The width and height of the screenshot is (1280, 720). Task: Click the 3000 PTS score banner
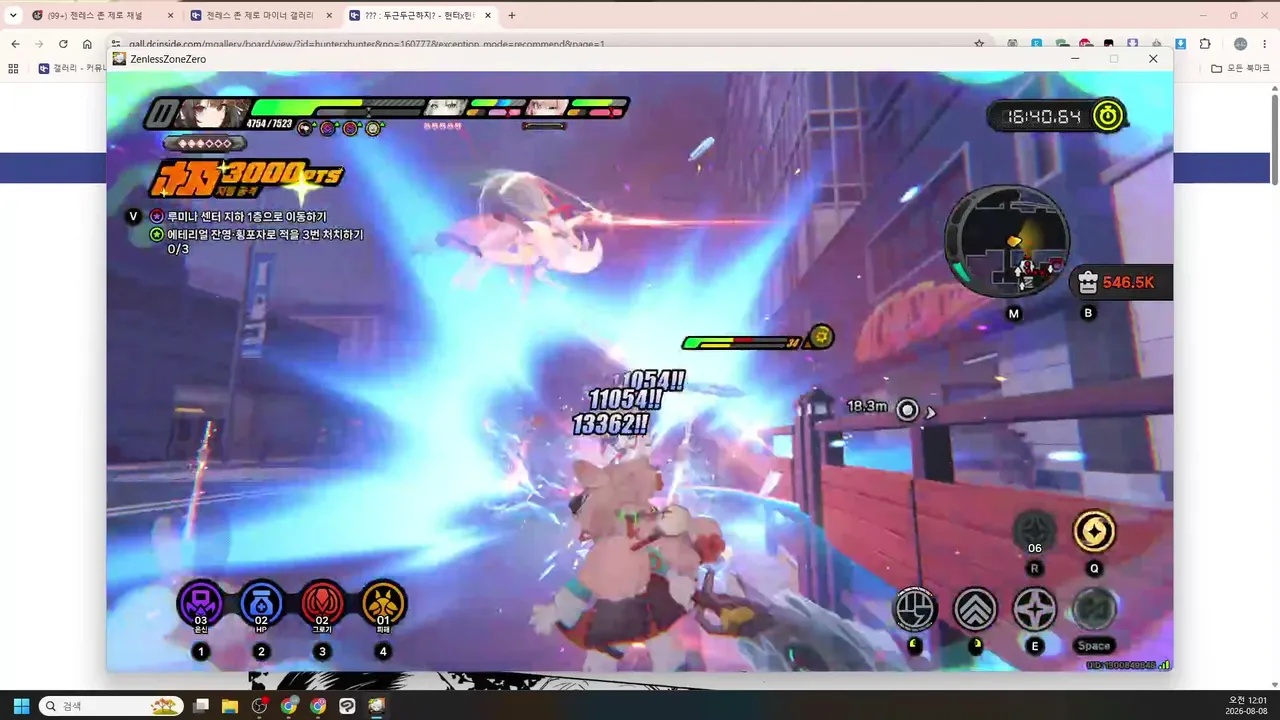(x=247, y=180)
